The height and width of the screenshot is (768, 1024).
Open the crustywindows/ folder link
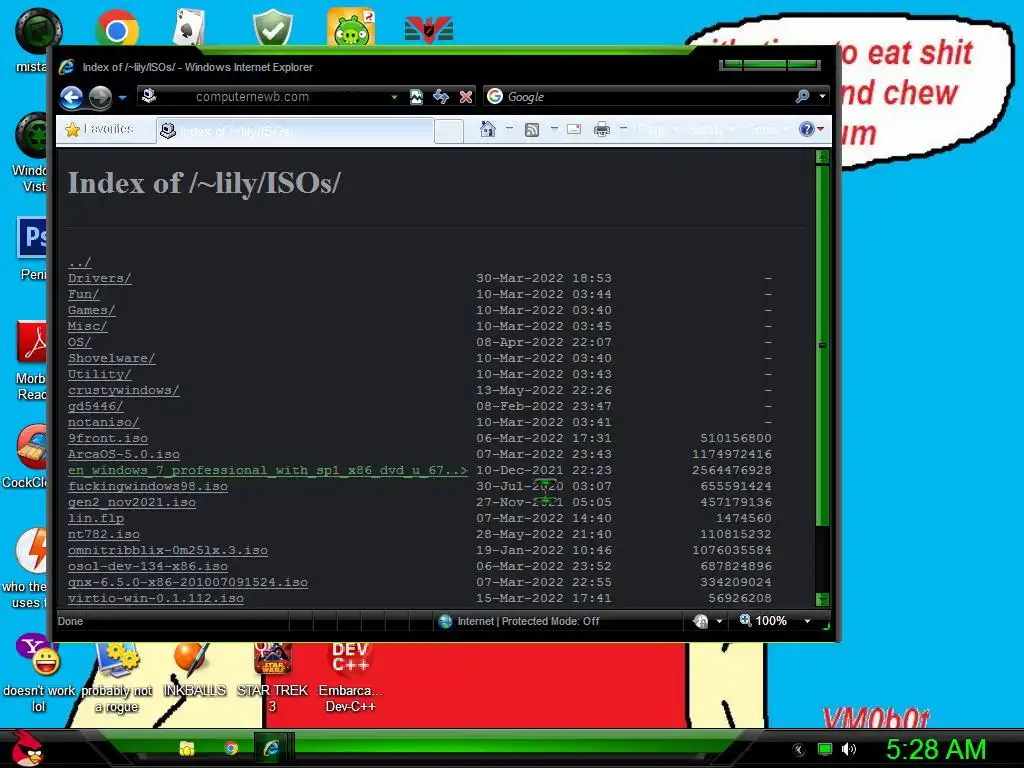pos(123,391)
